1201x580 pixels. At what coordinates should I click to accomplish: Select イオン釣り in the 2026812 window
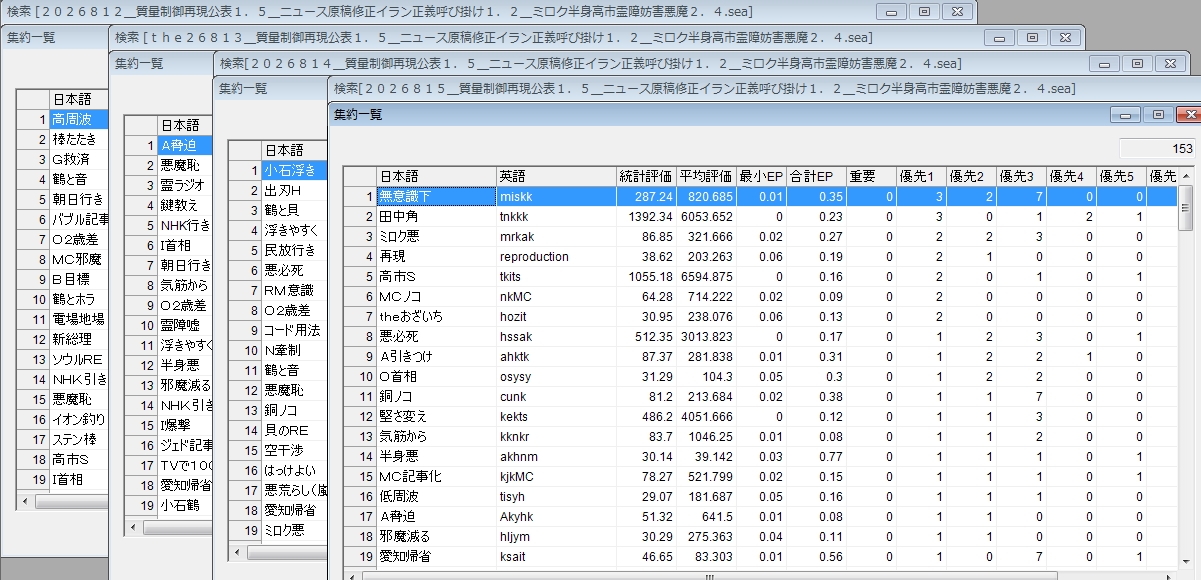click(x=79, y=419)
